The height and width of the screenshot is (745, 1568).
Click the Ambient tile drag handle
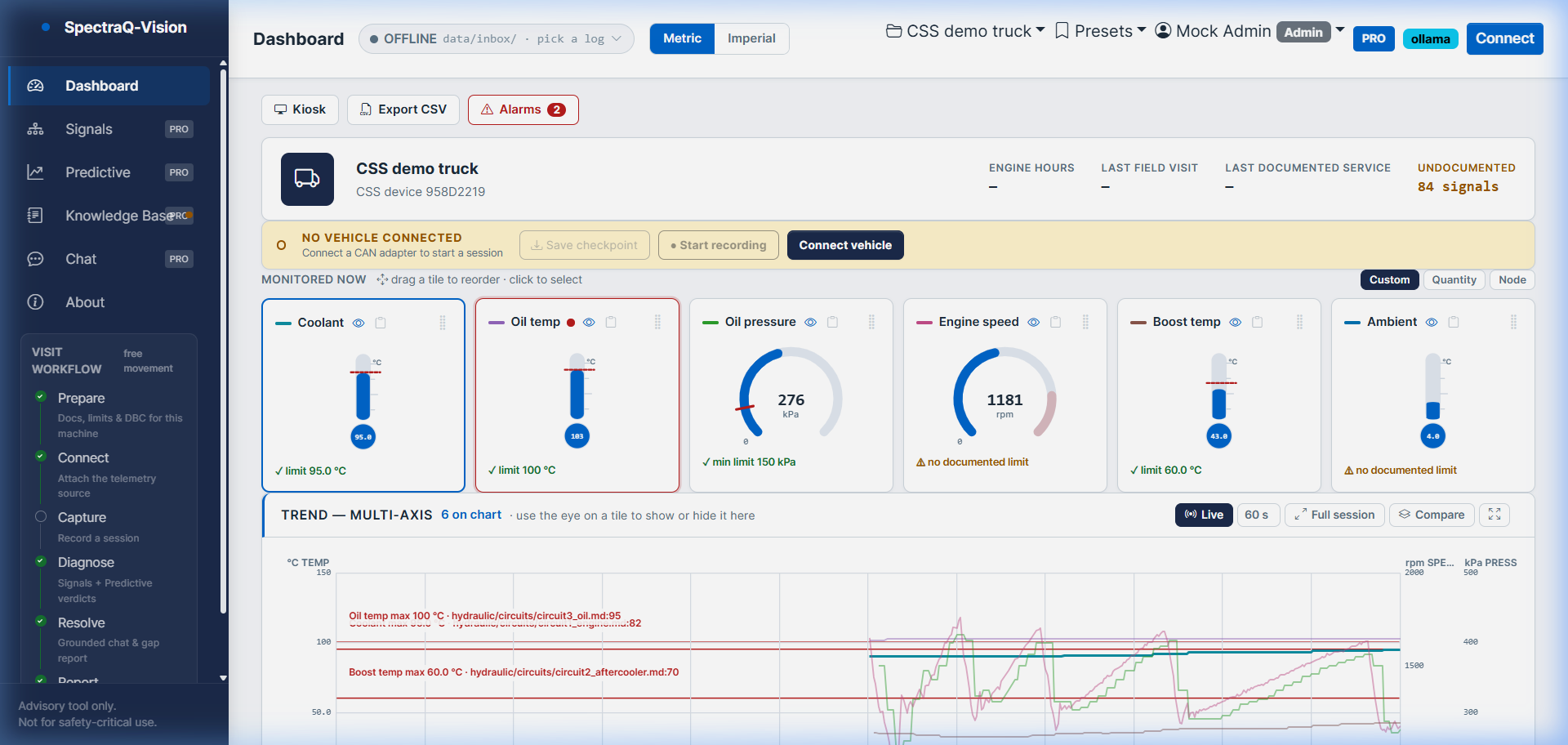(1513, 322)
